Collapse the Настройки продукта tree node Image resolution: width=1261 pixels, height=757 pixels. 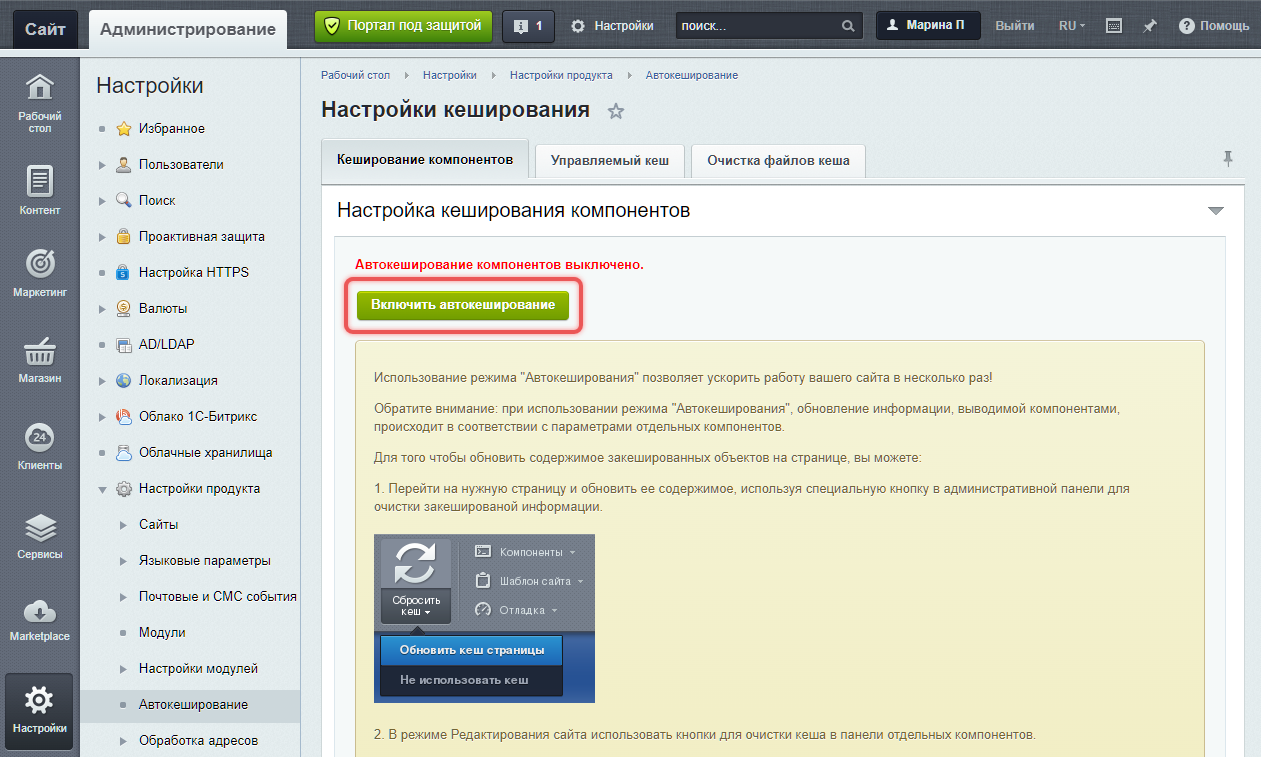click(x=102, y=489)
